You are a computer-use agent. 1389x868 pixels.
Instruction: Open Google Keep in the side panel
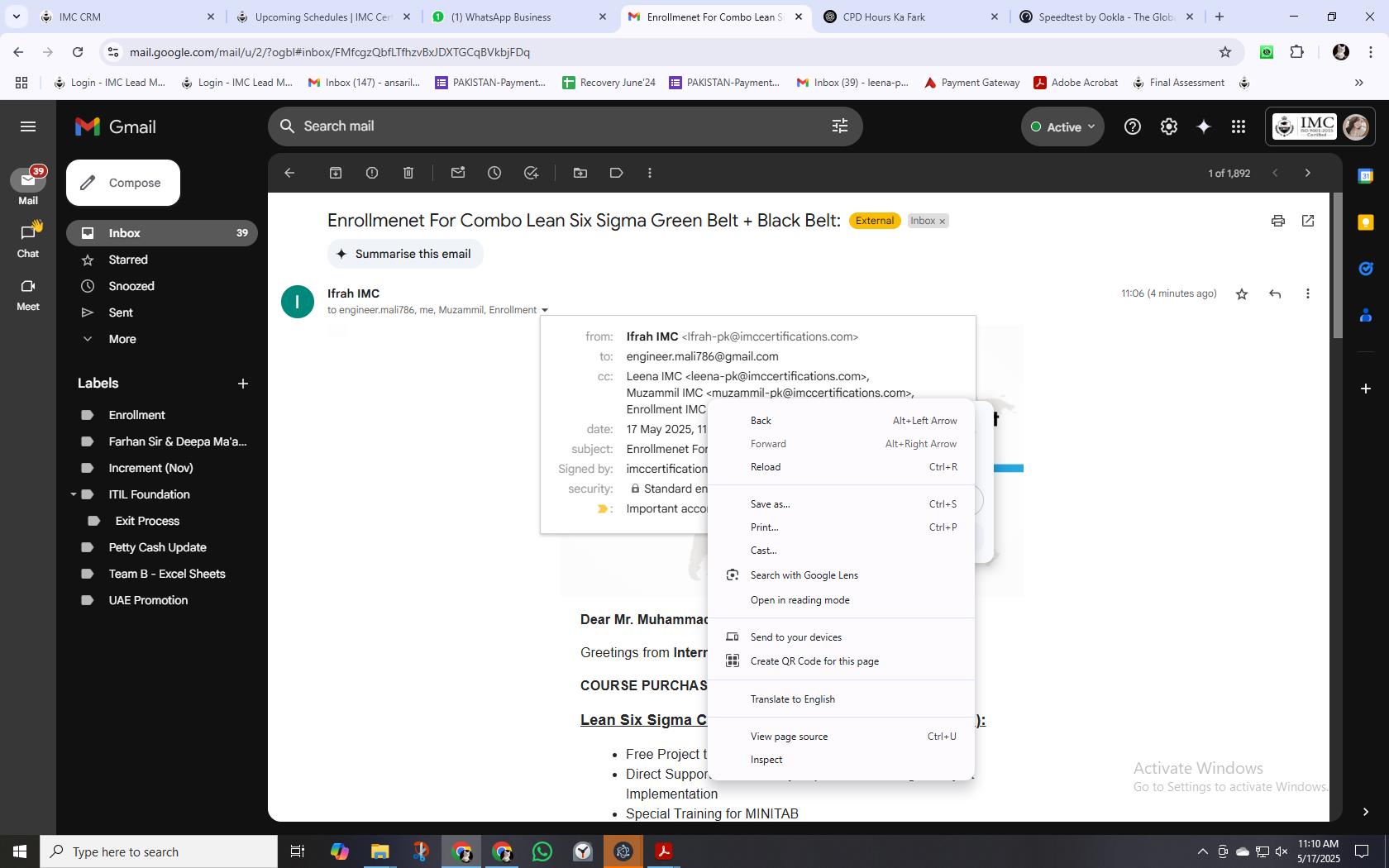[1366, 222]
